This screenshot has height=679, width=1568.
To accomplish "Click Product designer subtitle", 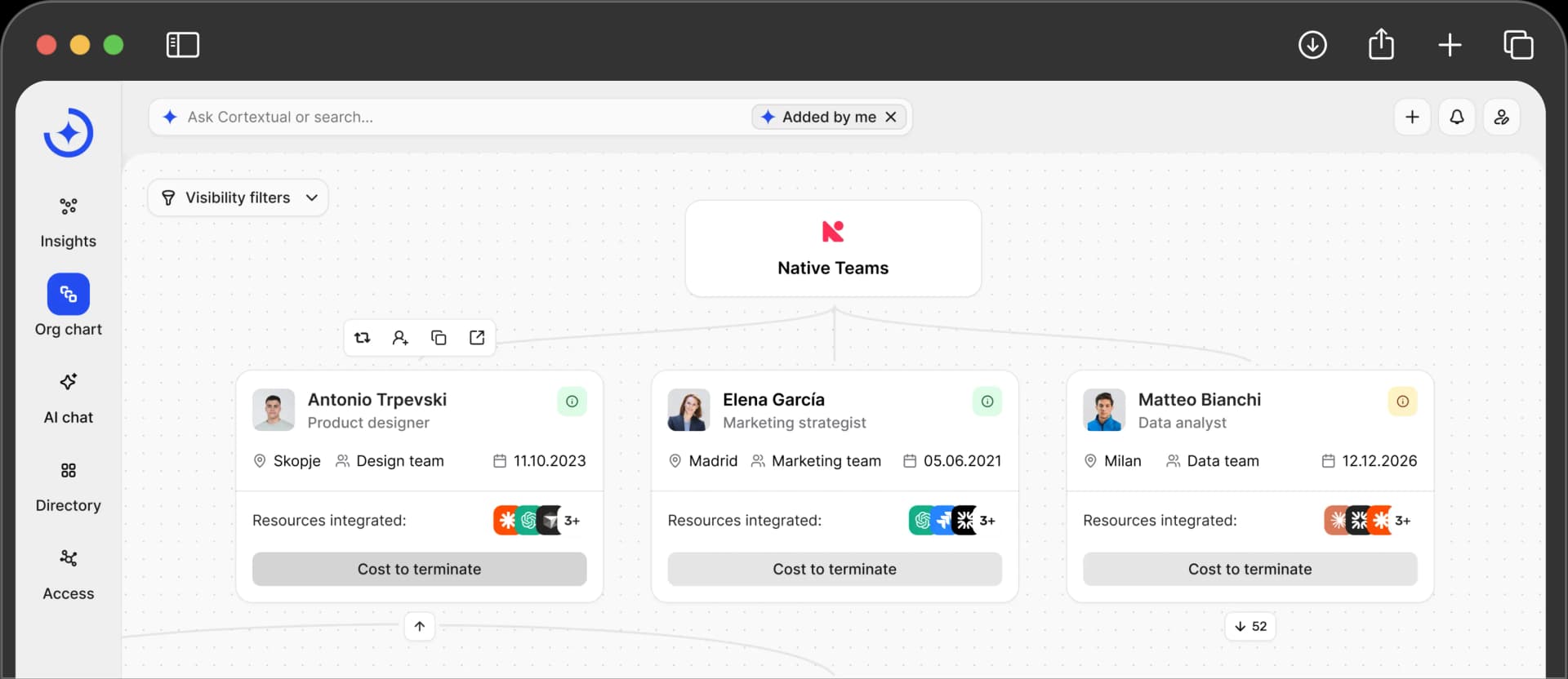I will pos(368,423).
